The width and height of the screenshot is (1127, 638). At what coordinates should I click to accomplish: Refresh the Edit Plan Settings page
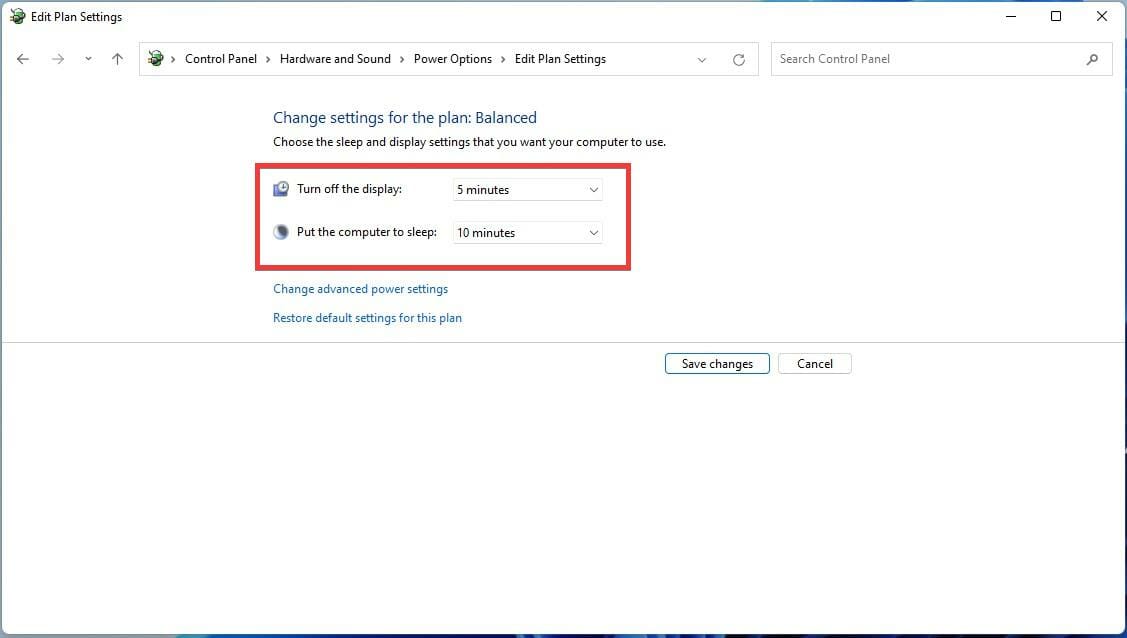click(x=739, y=59)
